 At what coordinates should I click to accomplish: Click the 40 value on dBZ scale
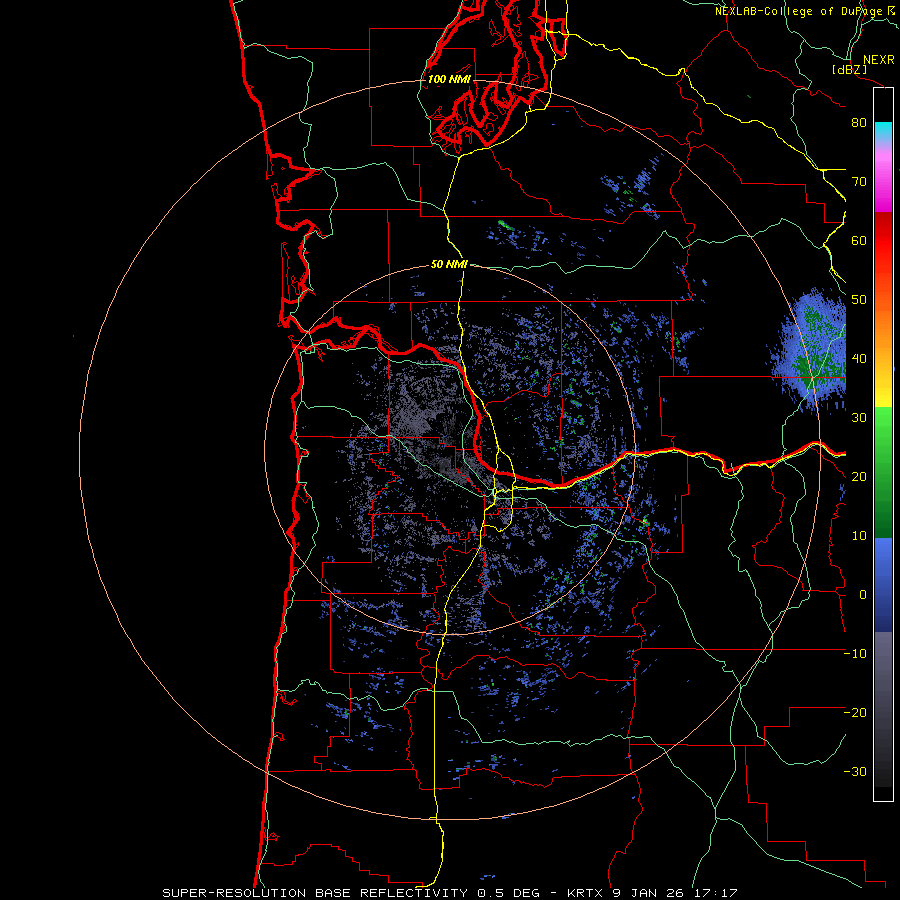click(x=859, y=359)
